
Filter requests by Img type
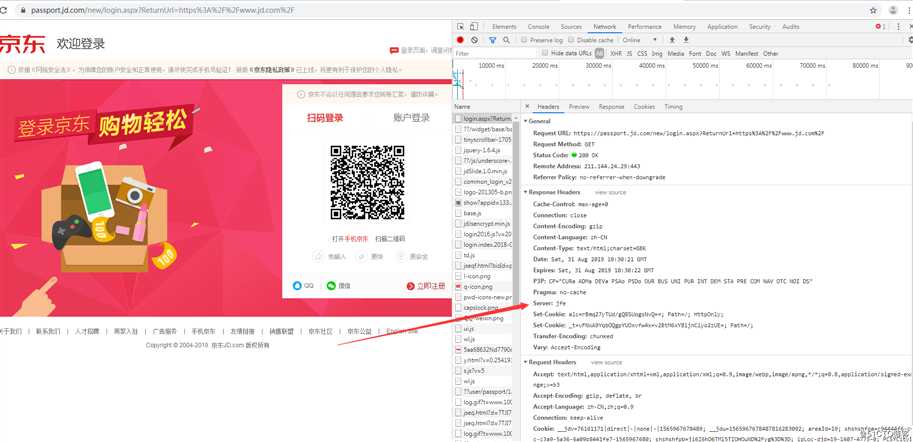click(657, 53)
